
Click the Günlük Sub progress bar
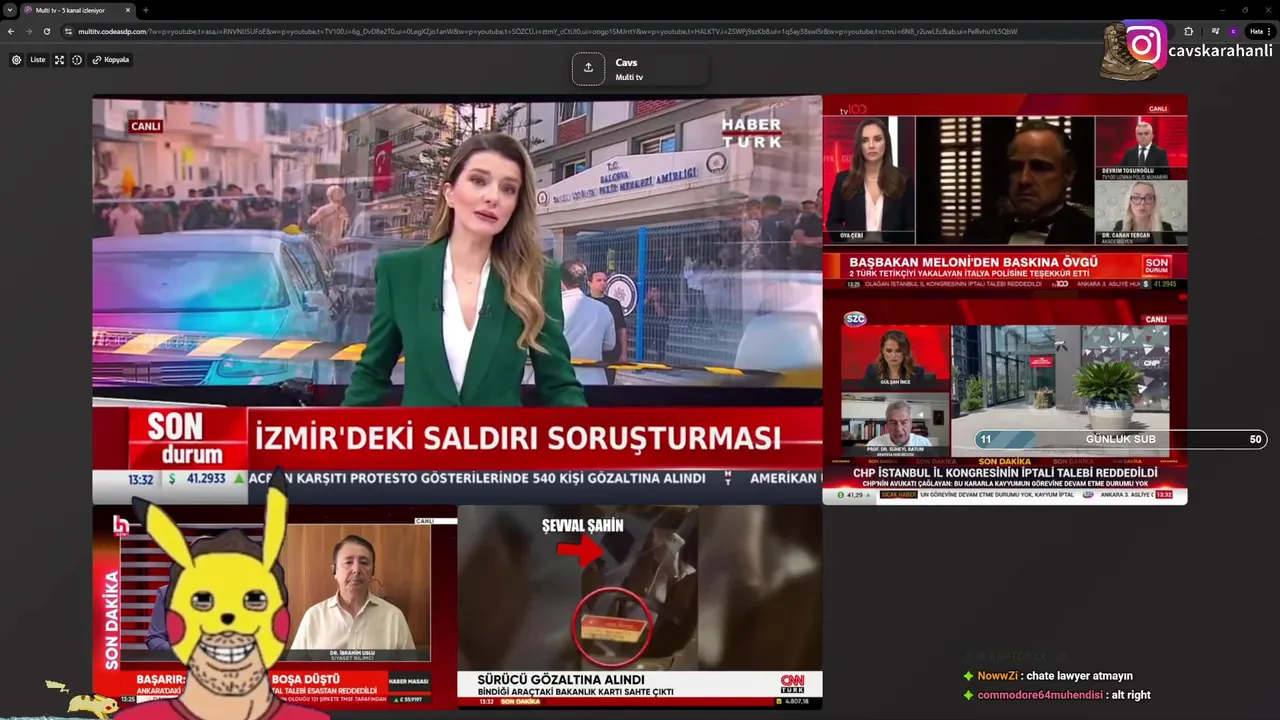pos(1121,439)
